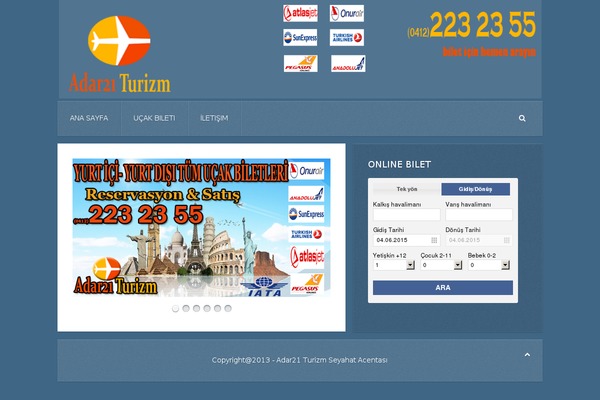Click the promotional banner slide image
Viewport: 600px width, 400px height.
pyautogui.click(x=201, y=227)
